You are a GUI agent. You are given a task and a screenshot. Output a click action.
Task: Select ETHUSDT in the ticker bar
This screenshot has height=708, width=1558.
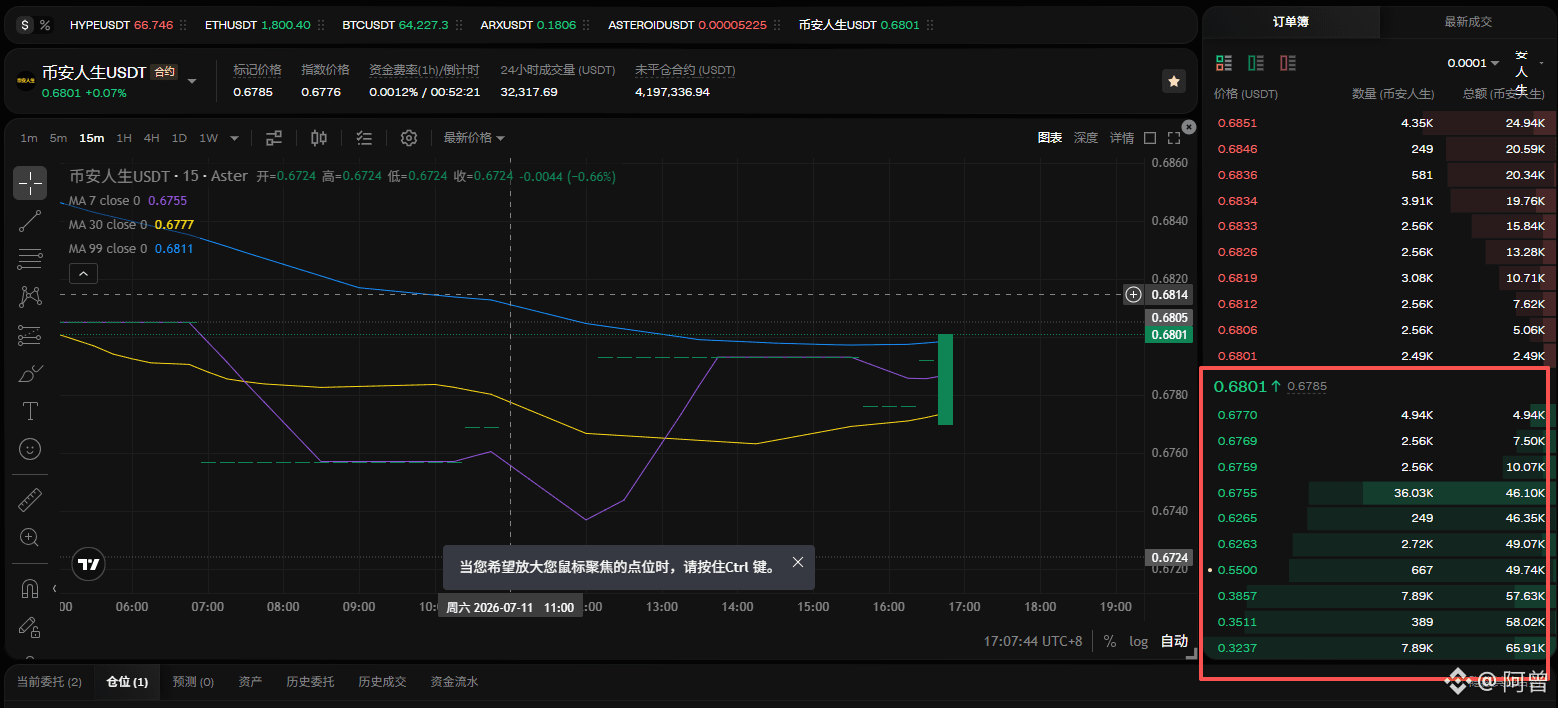click(257, 24)
